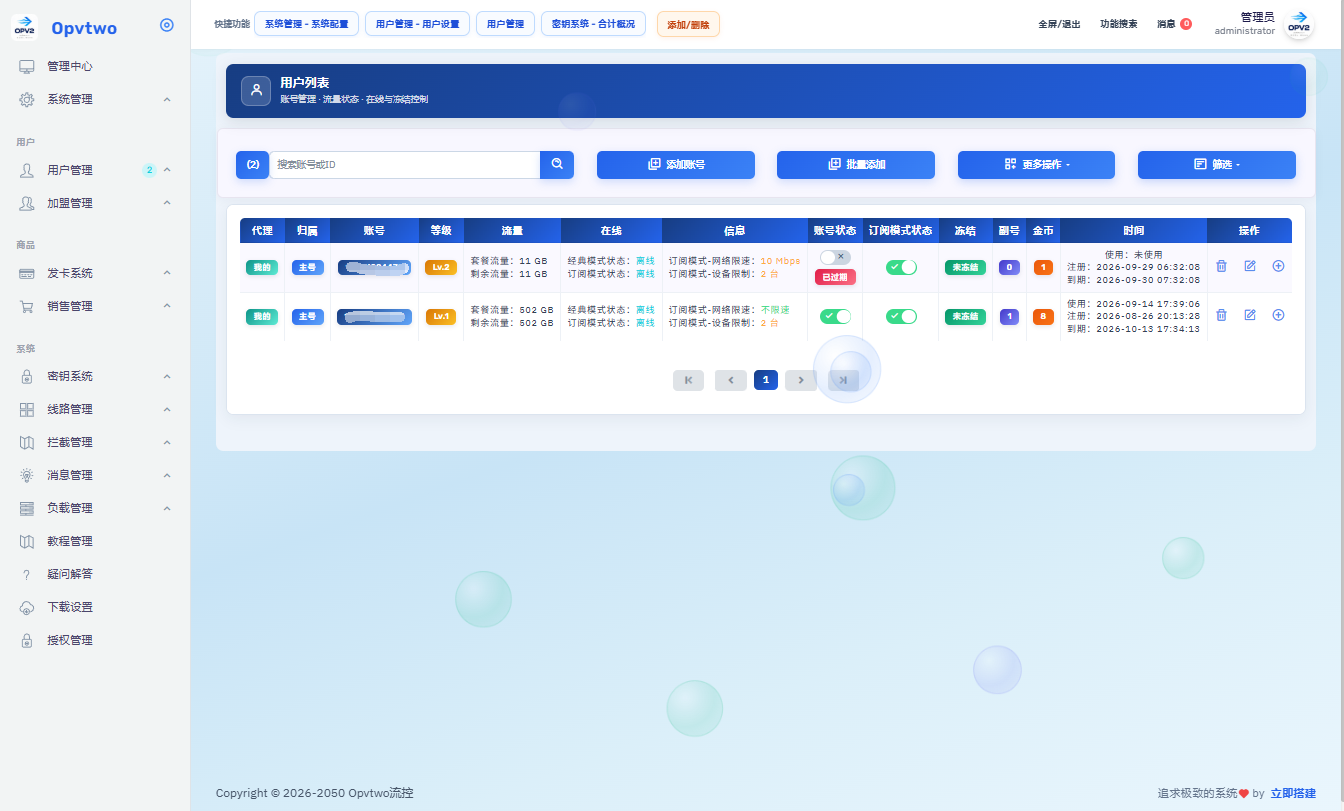This screenshot has height=811, width=1344.
Task: Expand the 发卡系统 sidebar menu
Action: point(95,273)
